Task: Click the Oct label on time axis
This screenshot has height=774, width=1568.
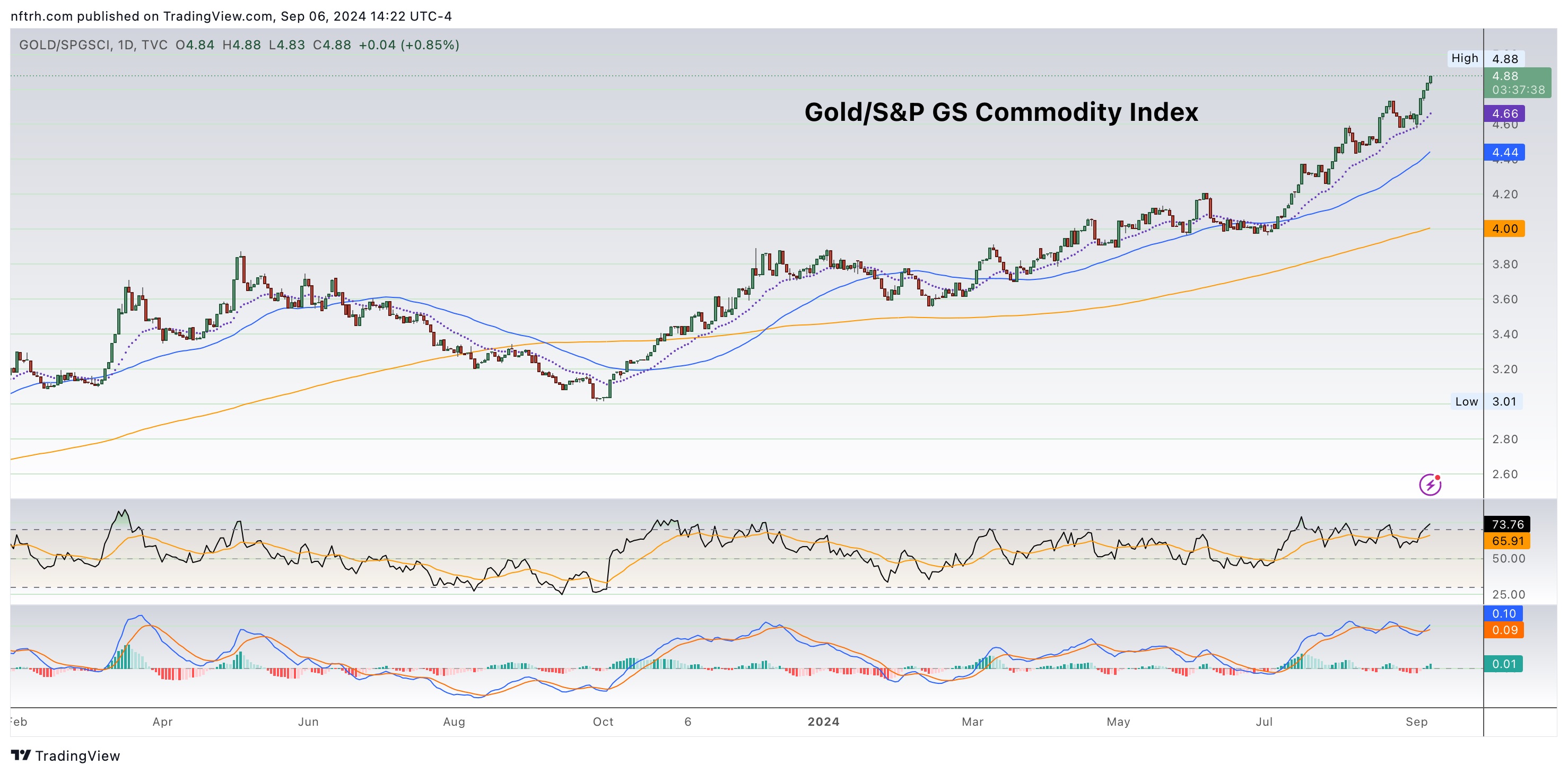Action: tap(603, 722)
